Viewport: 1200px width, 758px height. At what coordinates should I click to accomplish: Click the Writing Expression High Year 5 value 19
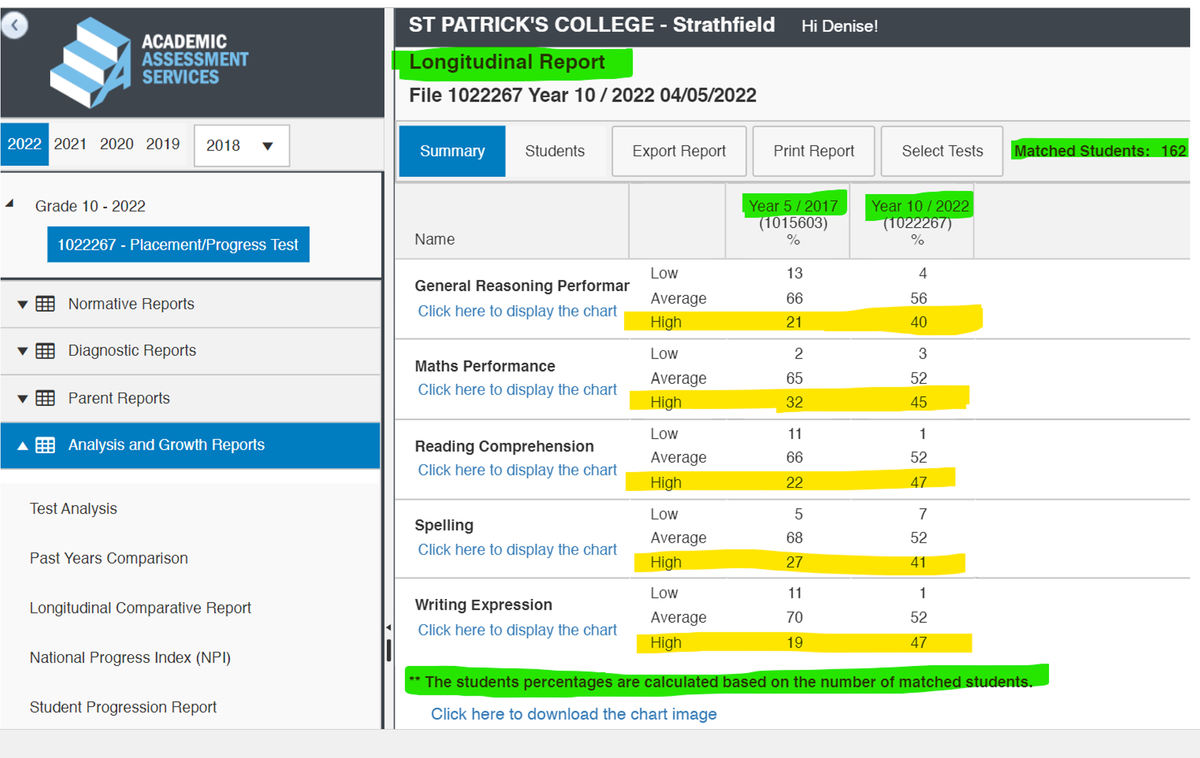[x=794, y=643]
